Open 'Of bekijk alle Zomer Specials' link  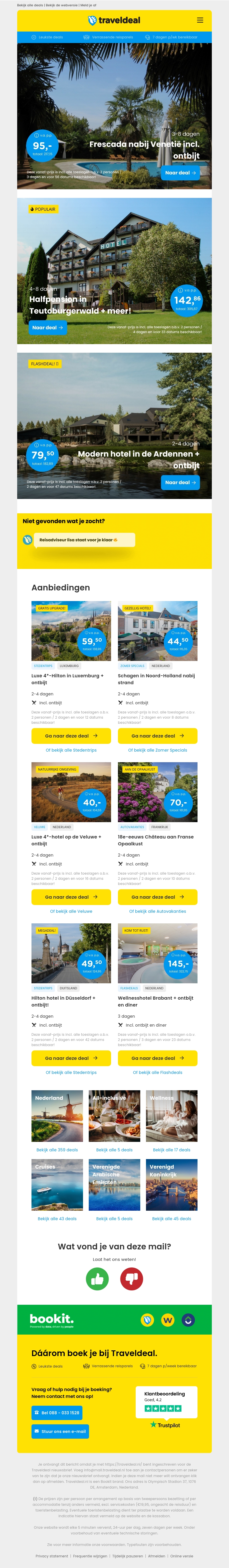coord(157,750)
